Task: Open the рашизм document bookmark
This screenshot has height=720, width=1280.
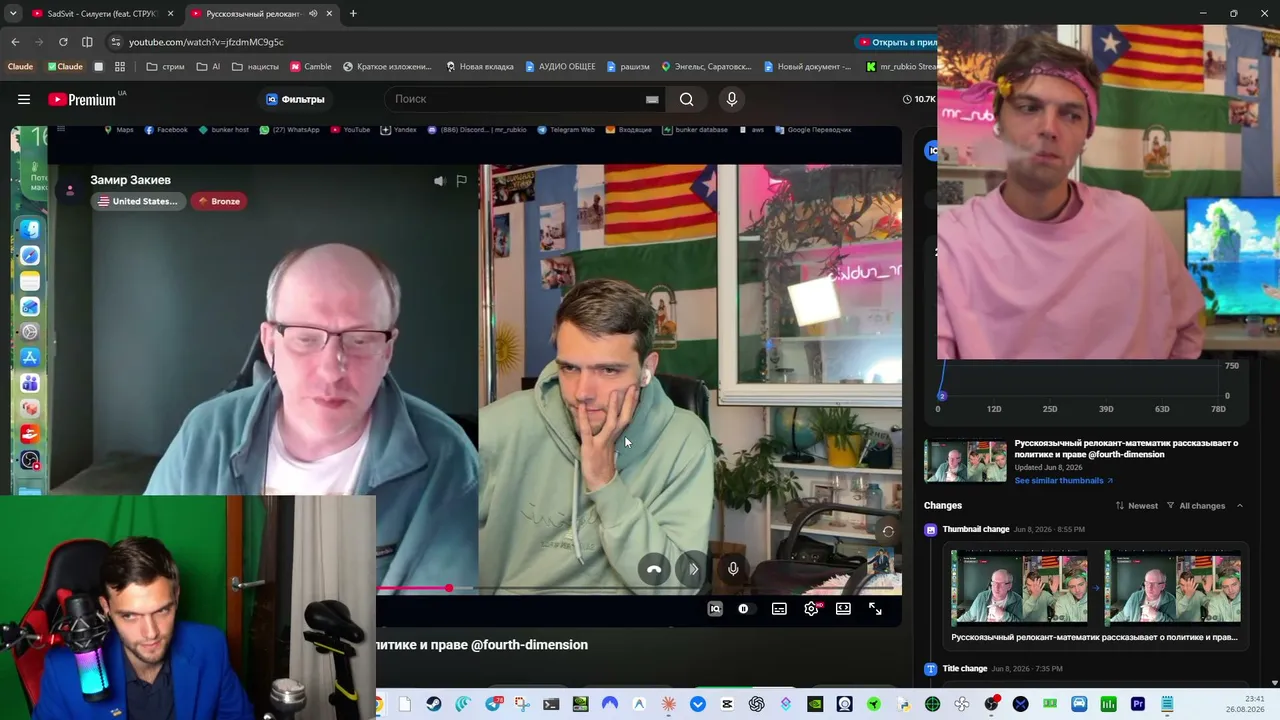Action: pos(628,67)
